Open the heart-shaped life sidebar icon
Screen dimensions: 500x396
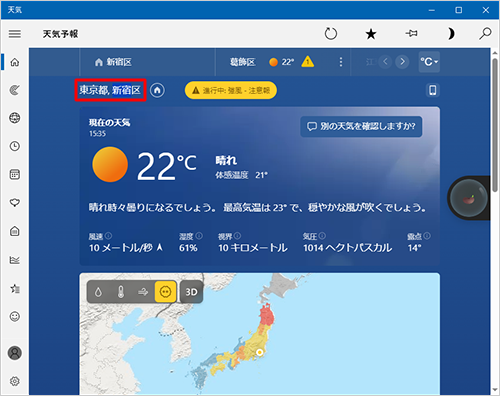click(x=15, y=203)
